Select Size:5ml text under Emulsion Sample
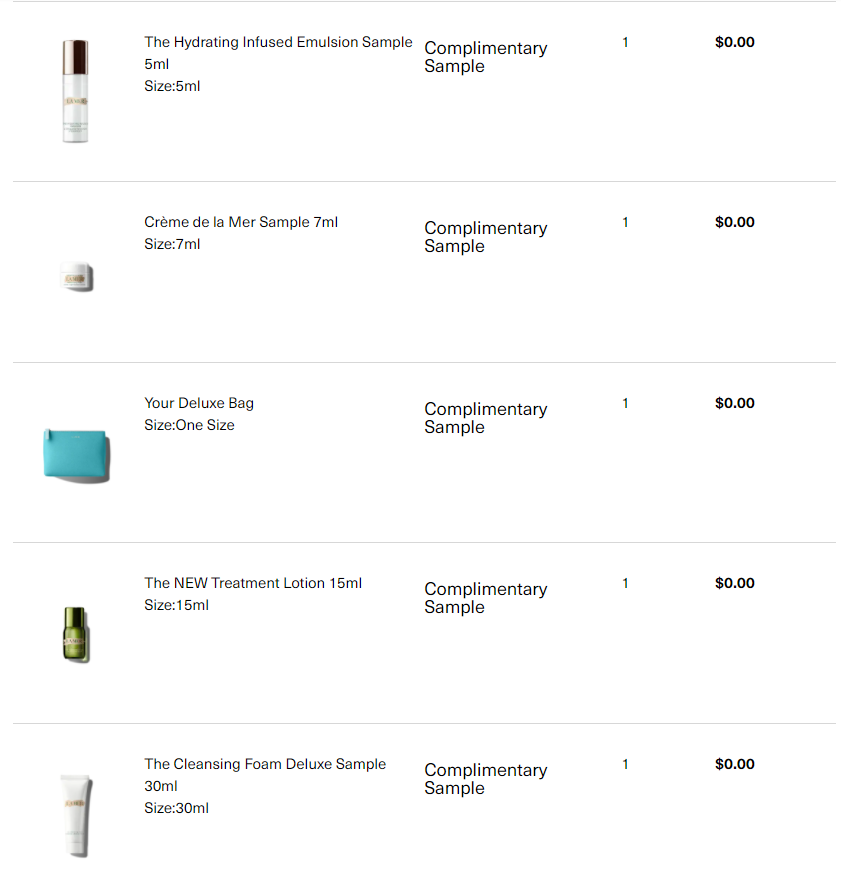The height and width of the screenshot is (888, 841). (x=172, y=86)
